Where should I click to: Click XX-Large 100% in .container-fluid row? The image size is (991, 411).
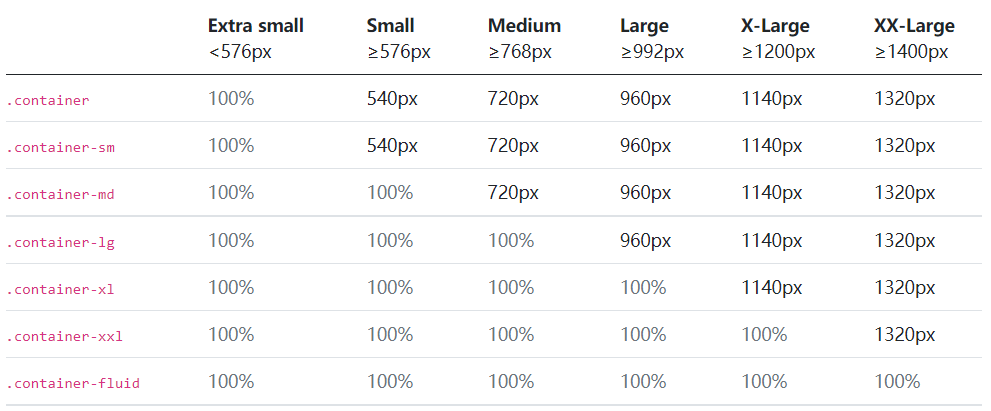click(x=897, y=382)
